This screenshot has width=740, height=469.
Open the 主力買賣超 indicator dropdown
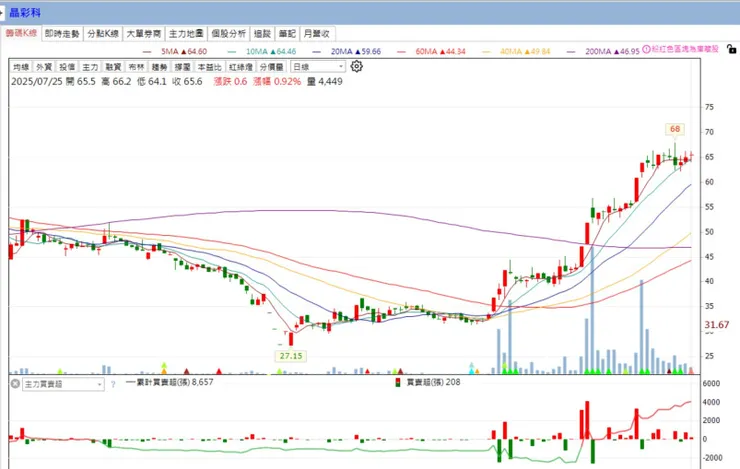pyautogui.click(x=63, y=384)
